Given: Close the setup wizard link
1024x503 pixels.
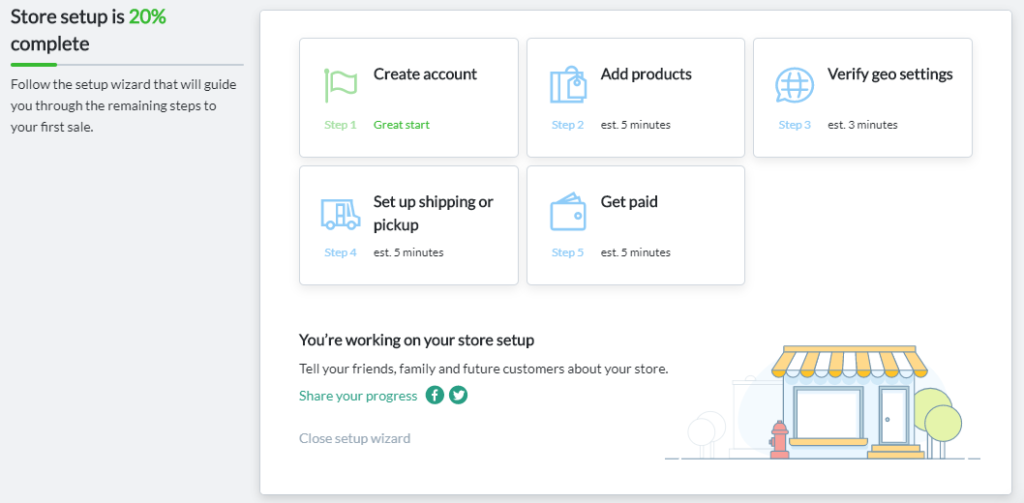Looking at the screenshot, I should pyautogui.click(x=355, y=438).
